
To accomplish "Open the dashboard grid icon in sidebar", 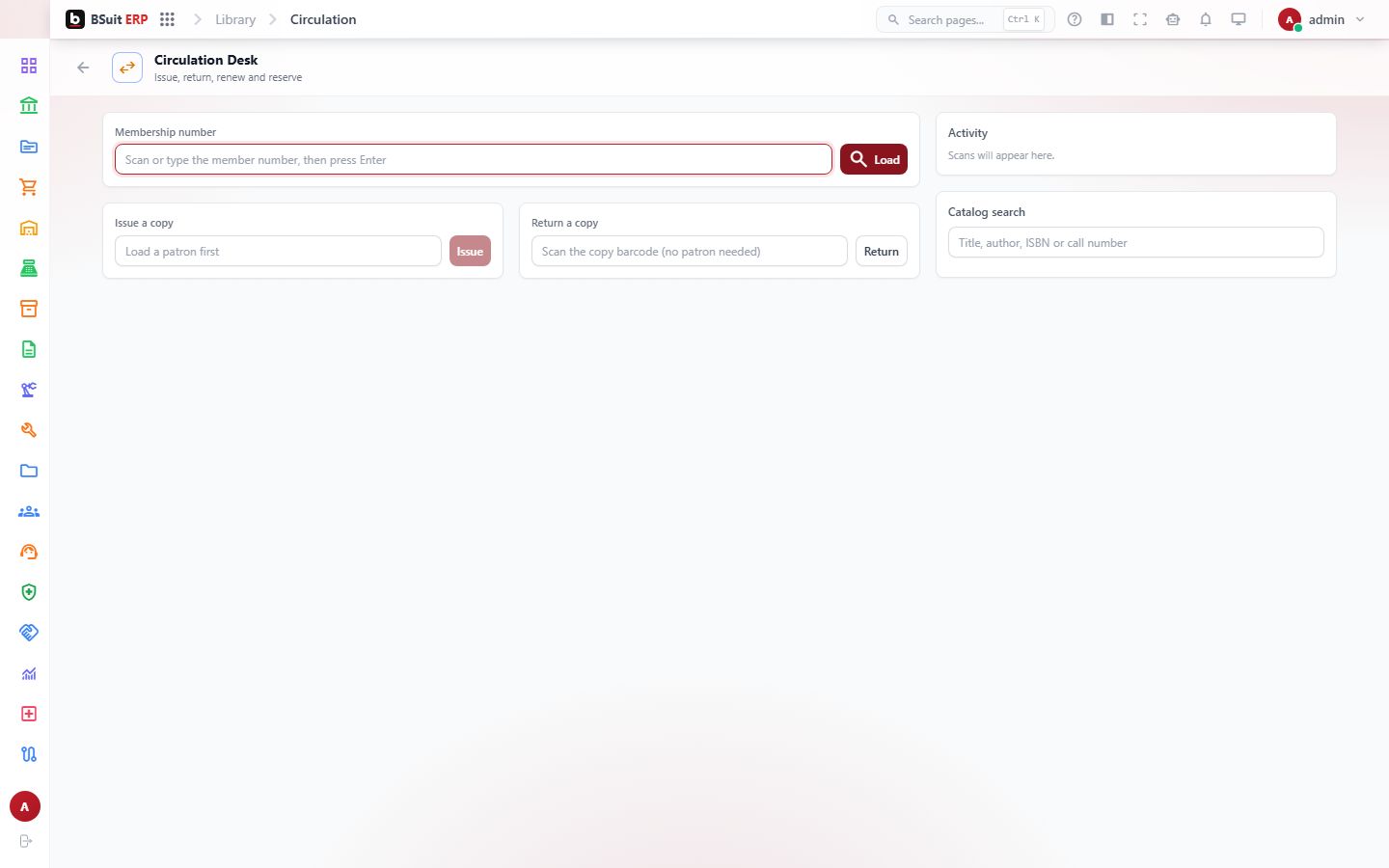I will pos(29,66).
